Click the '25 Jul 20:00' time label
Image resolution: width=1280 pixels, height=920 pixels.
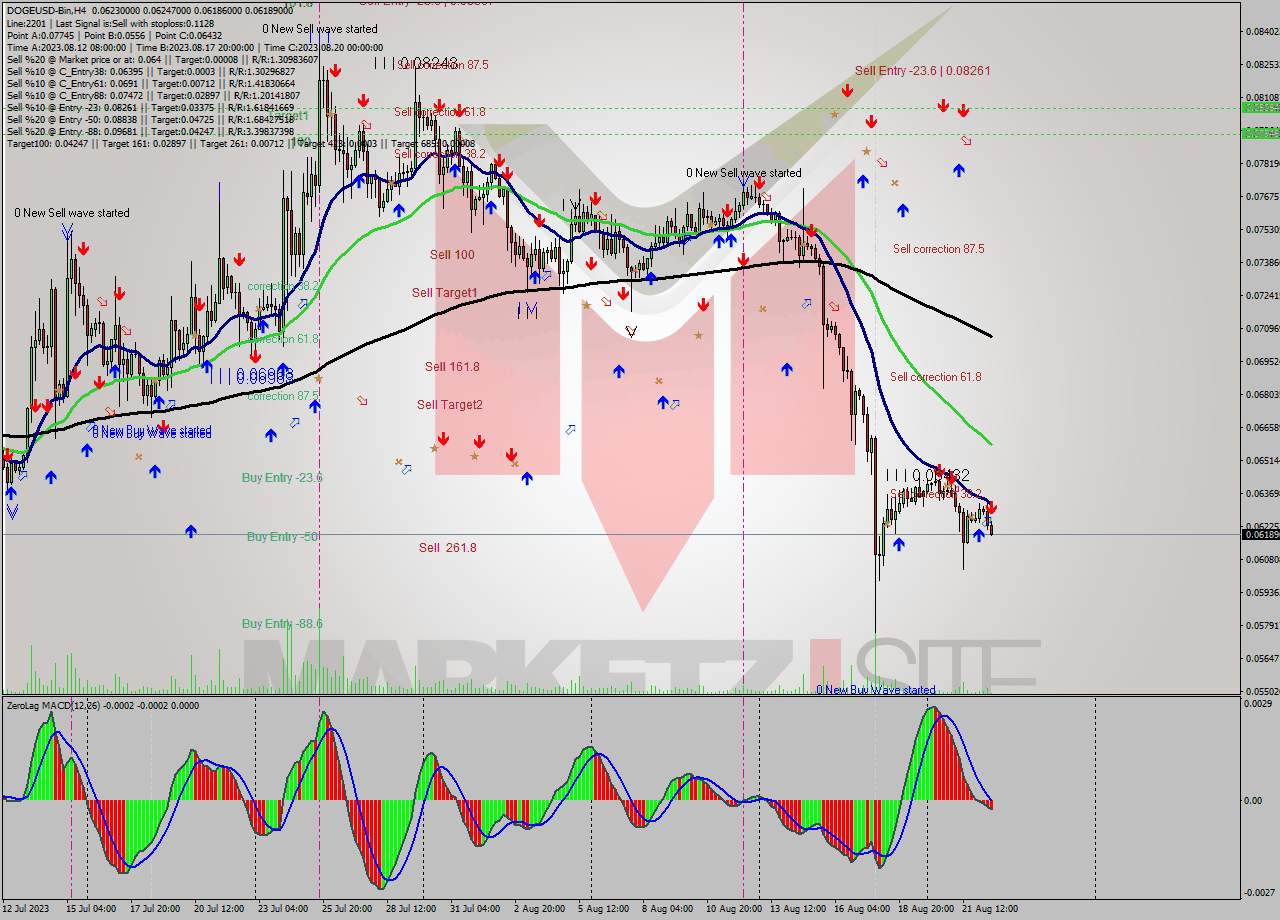pos(346,909)
